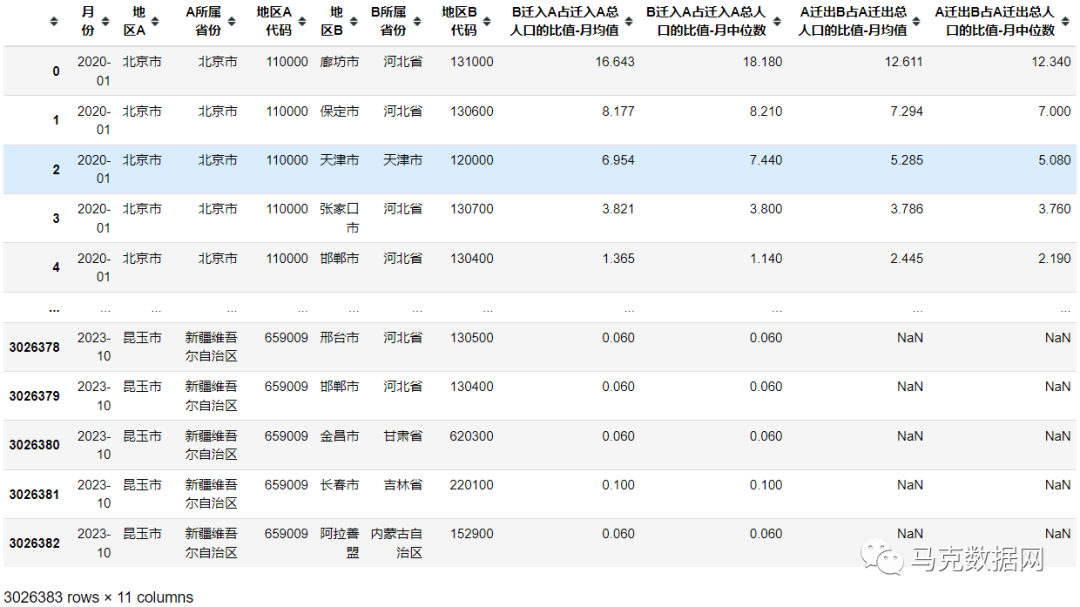Select row index 3
Screen dimensions: 1080x607
(56, 218)
